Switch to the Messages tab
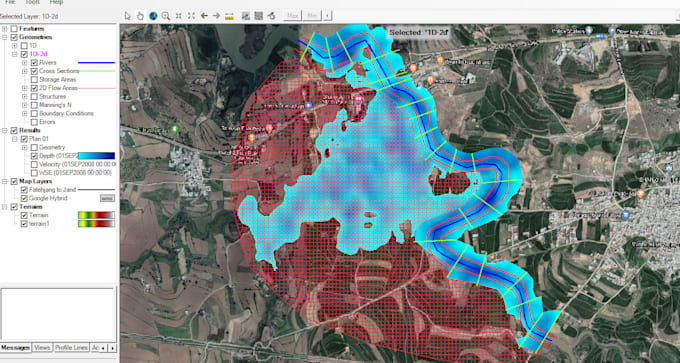Image resolution: width=680 pixels, height=363 pixels. tap(16, 348)
